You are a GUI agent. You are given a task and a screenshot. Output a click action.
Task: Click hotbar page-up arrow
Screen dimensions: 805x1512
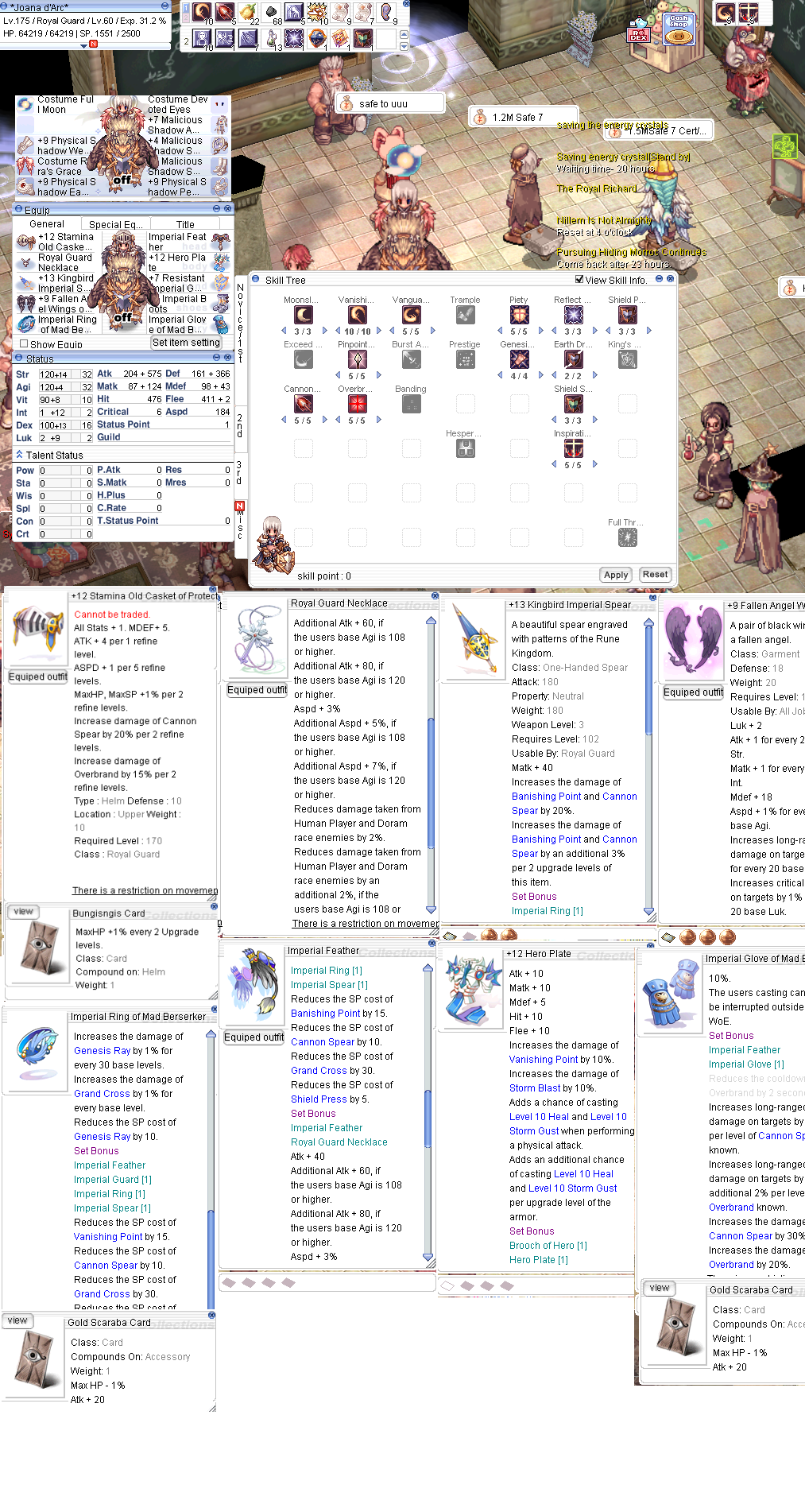click(404, 35)
